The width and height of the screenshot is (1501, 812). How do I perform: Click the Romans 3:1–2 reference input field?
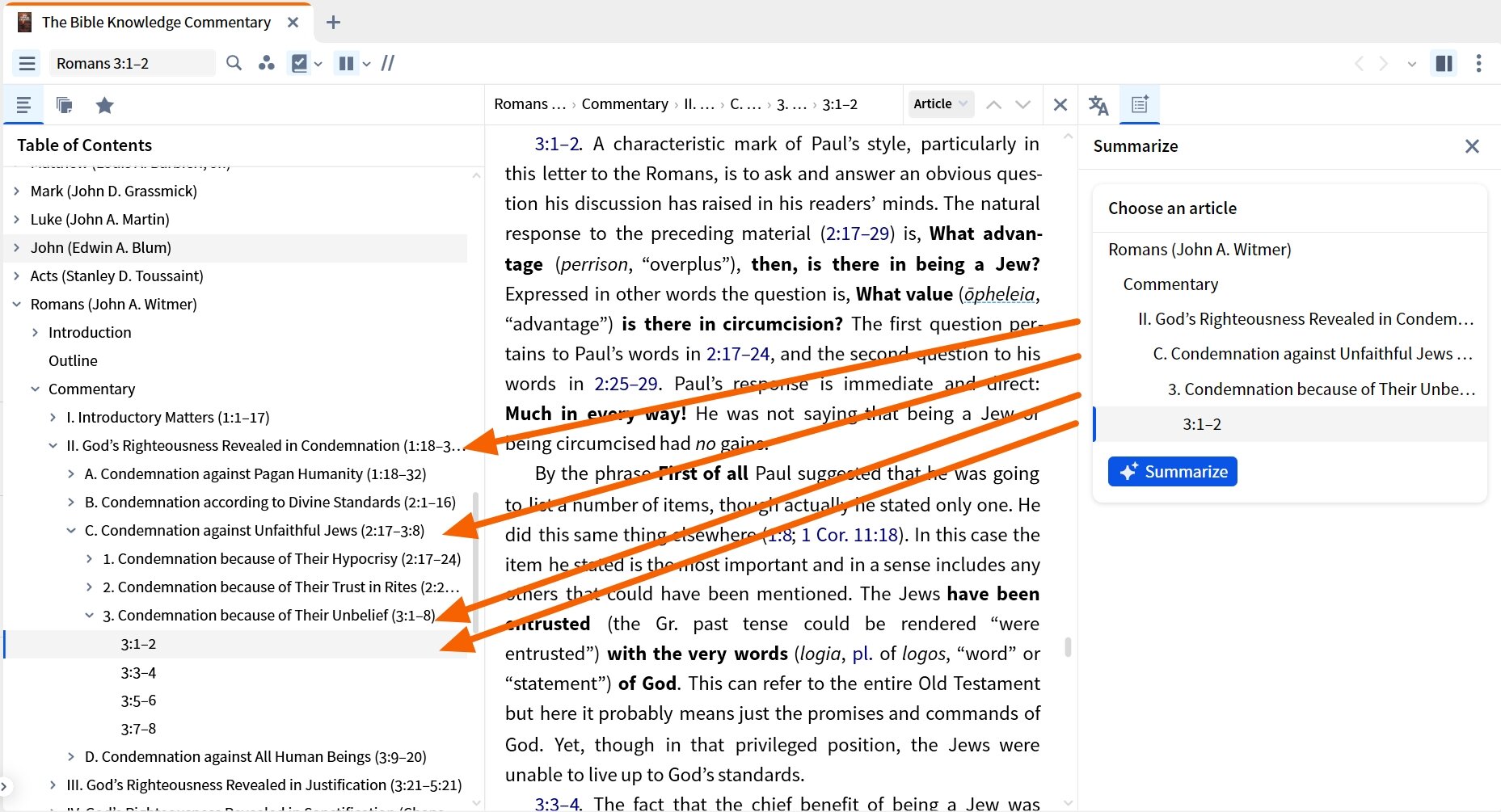(x=132, y=63)
